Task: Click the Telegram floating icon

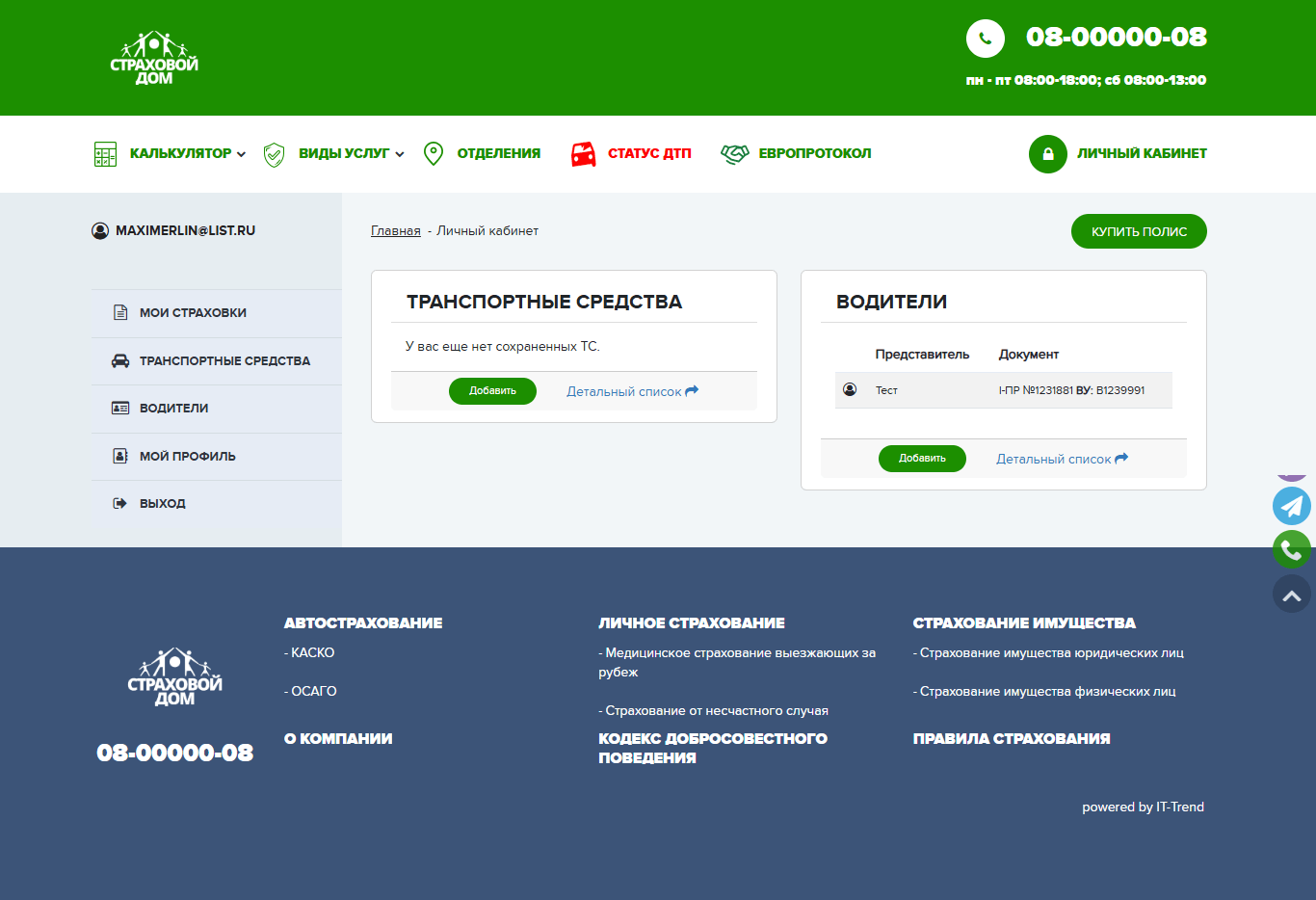Action: [x=1292, y=506]
